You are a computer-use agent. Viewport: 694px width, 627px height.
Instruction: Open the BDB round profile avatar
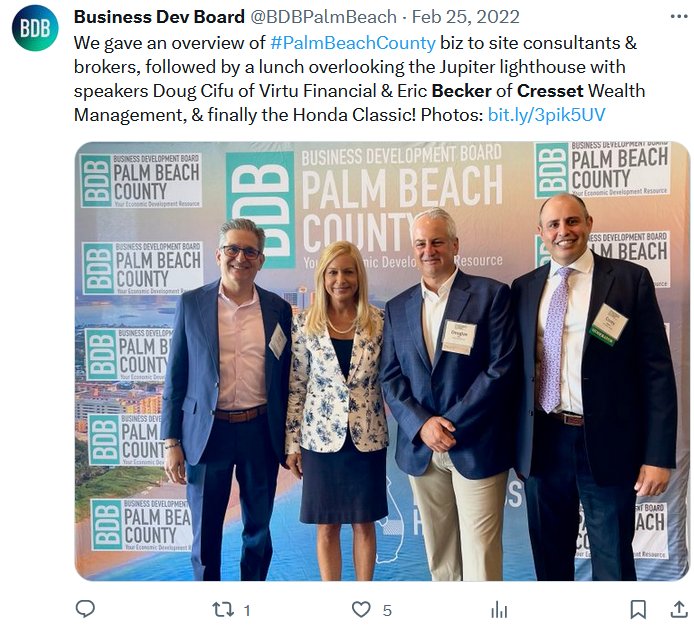pyautogui.click(x=35, y=28)
